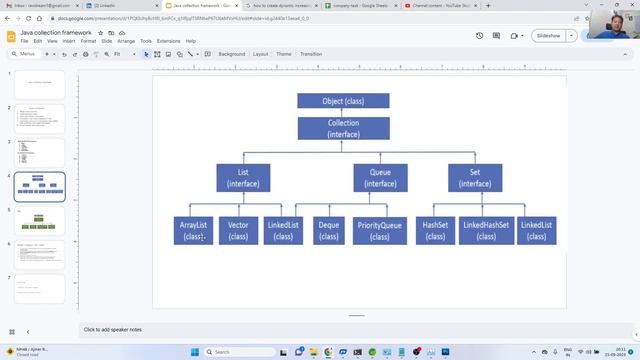Open the Slide menu
This screenshot has width=640, height=360.
point(107,41)
